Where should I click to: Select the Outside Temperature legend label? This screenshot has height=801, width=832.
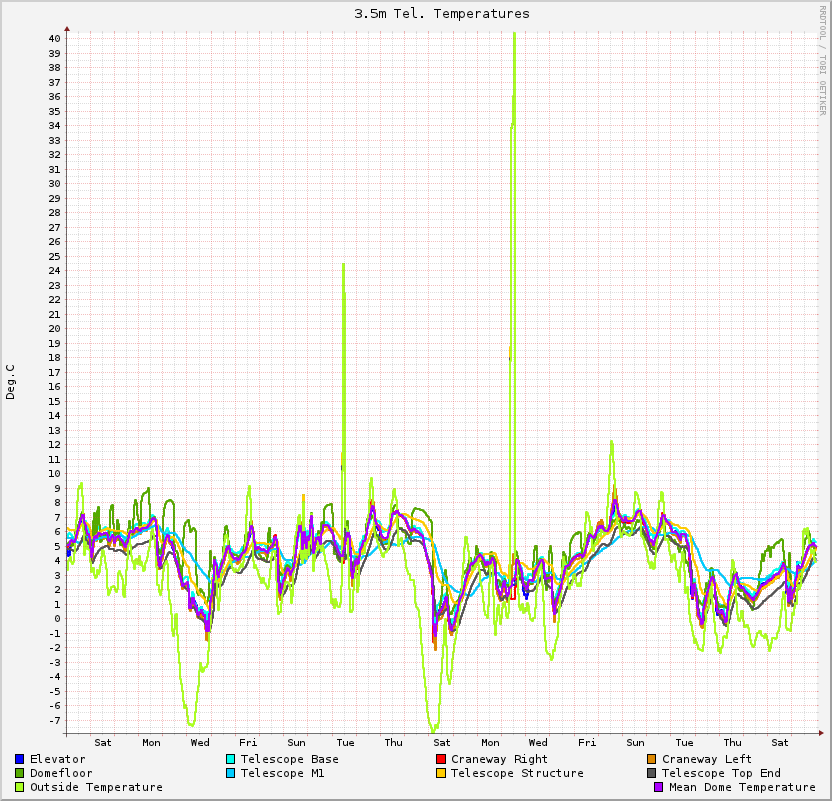pyautogui.click(x=96, y=787)
